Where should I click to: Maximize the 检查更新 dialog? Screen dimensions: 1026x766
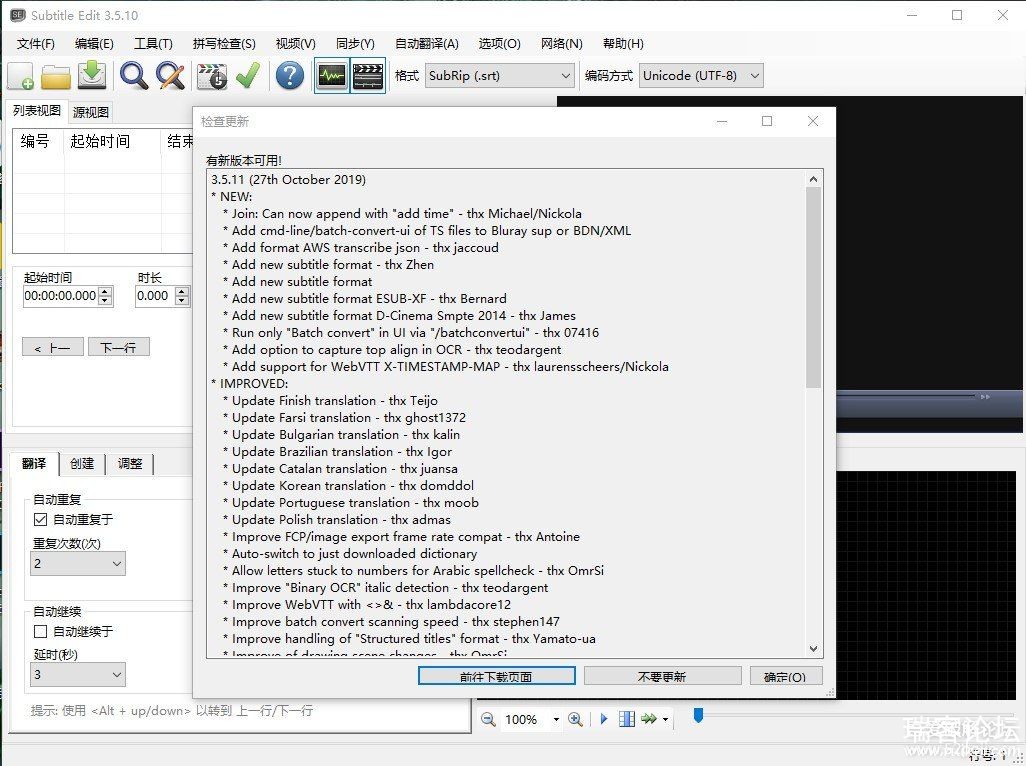pos(767,121)
